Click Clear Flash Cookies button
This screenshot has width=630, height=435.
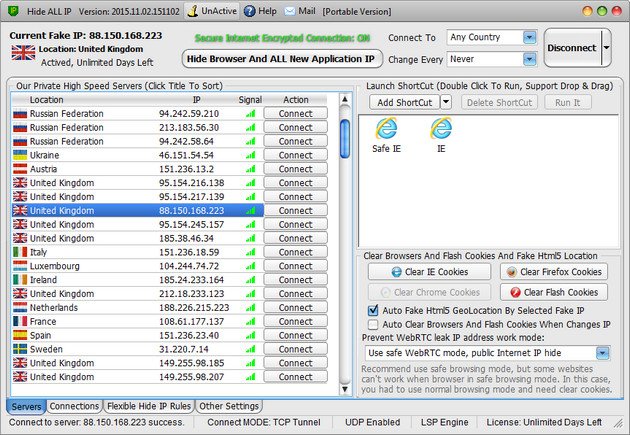click(x=554, y=292)
